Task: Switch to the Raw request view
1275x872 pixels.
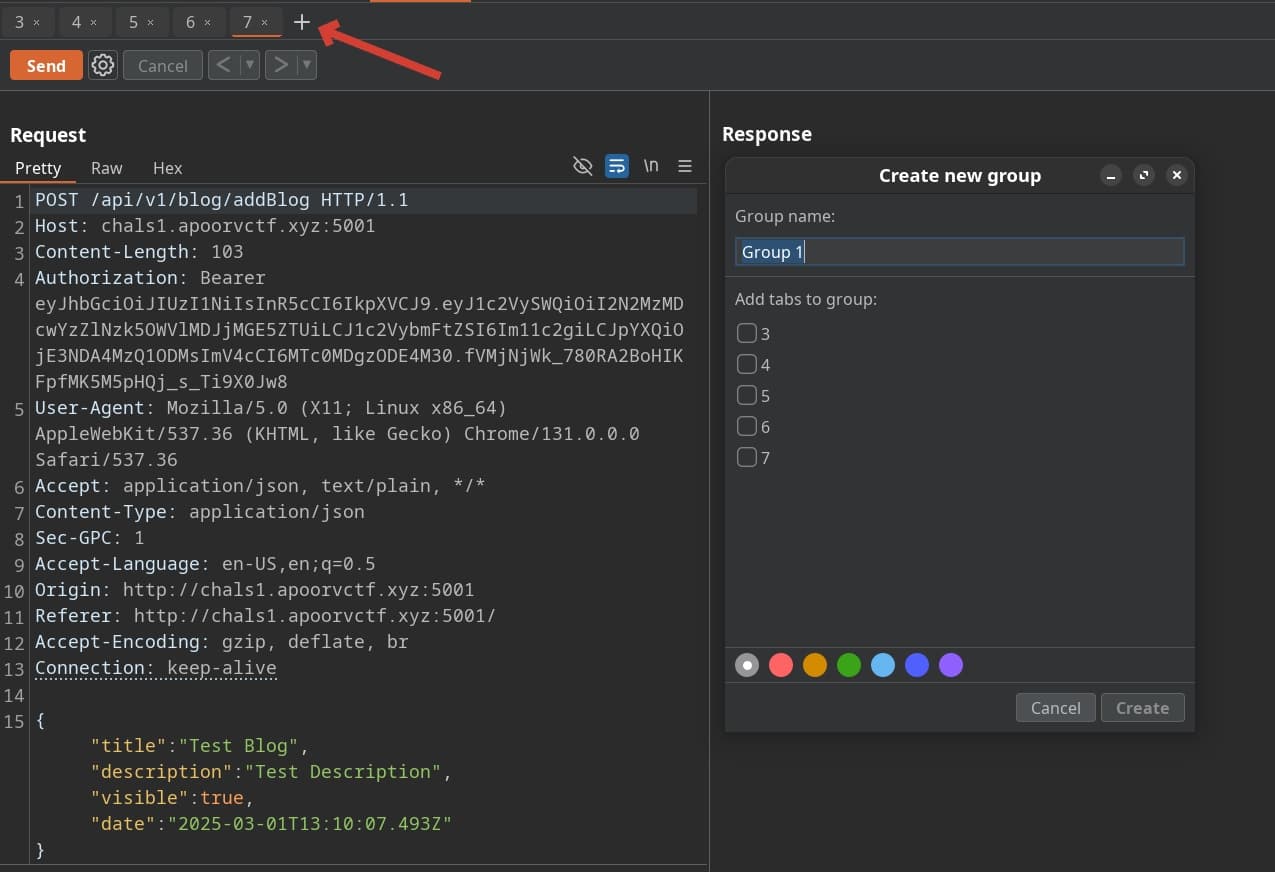Action: coord(106,168)
